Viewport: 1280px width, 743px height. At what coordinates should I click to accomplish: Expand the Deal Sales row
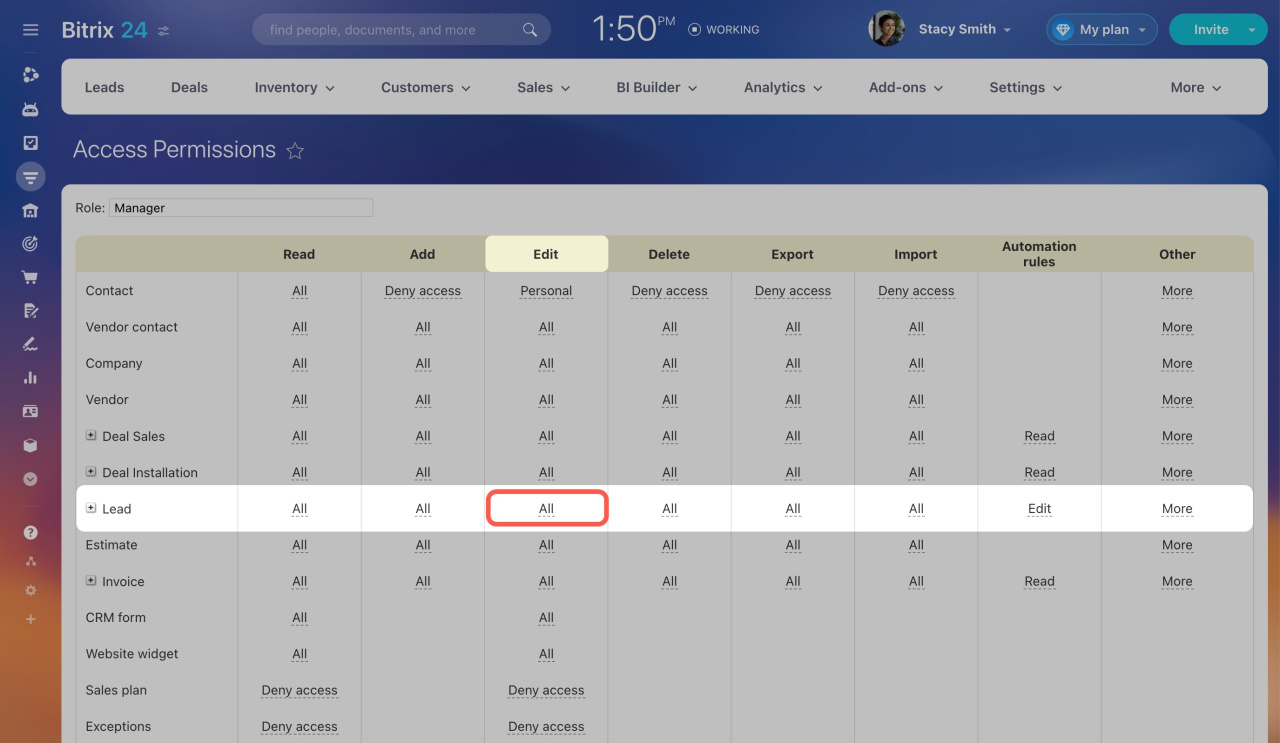click(x=91, y=436)
